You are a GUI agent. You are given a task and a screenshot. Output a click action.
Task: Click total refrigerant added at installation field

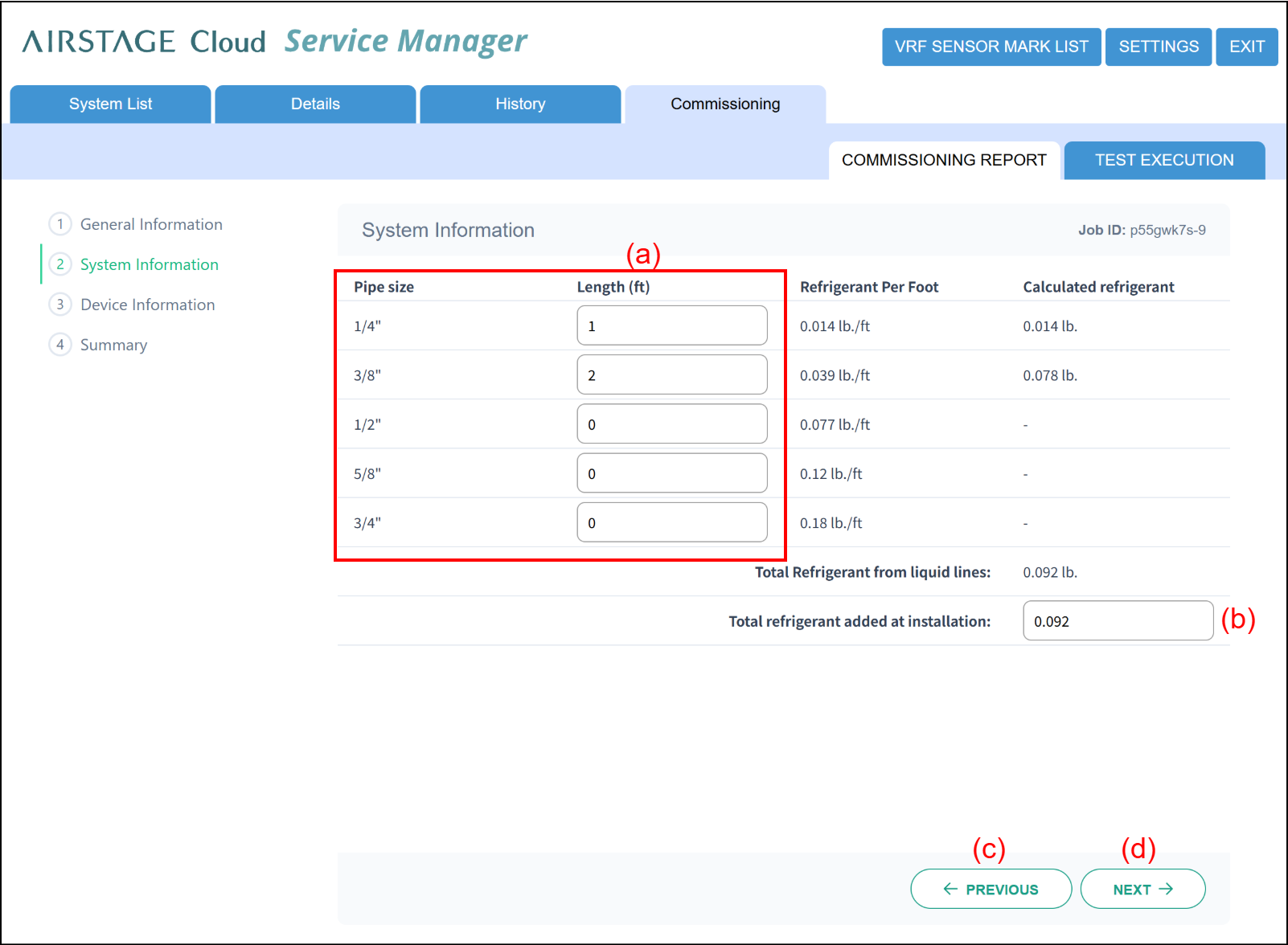click(1118, 620)
